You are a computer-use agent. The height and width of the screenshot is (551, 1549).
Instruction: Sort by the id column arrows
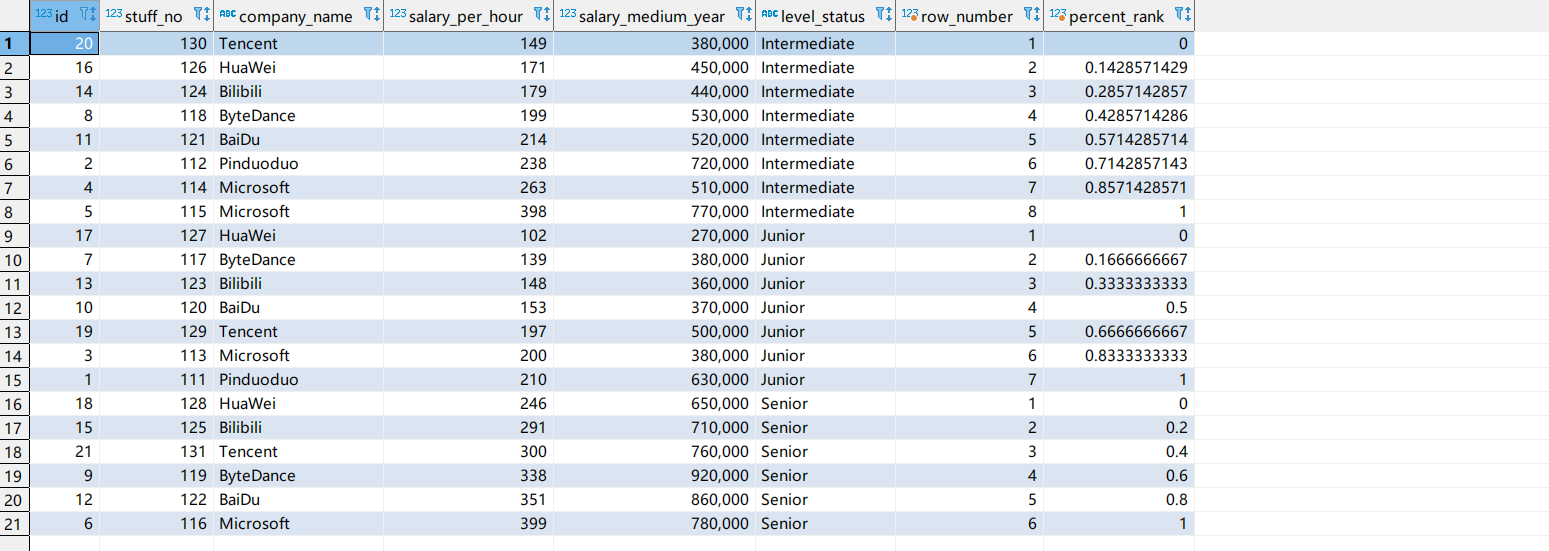(93, 15)
